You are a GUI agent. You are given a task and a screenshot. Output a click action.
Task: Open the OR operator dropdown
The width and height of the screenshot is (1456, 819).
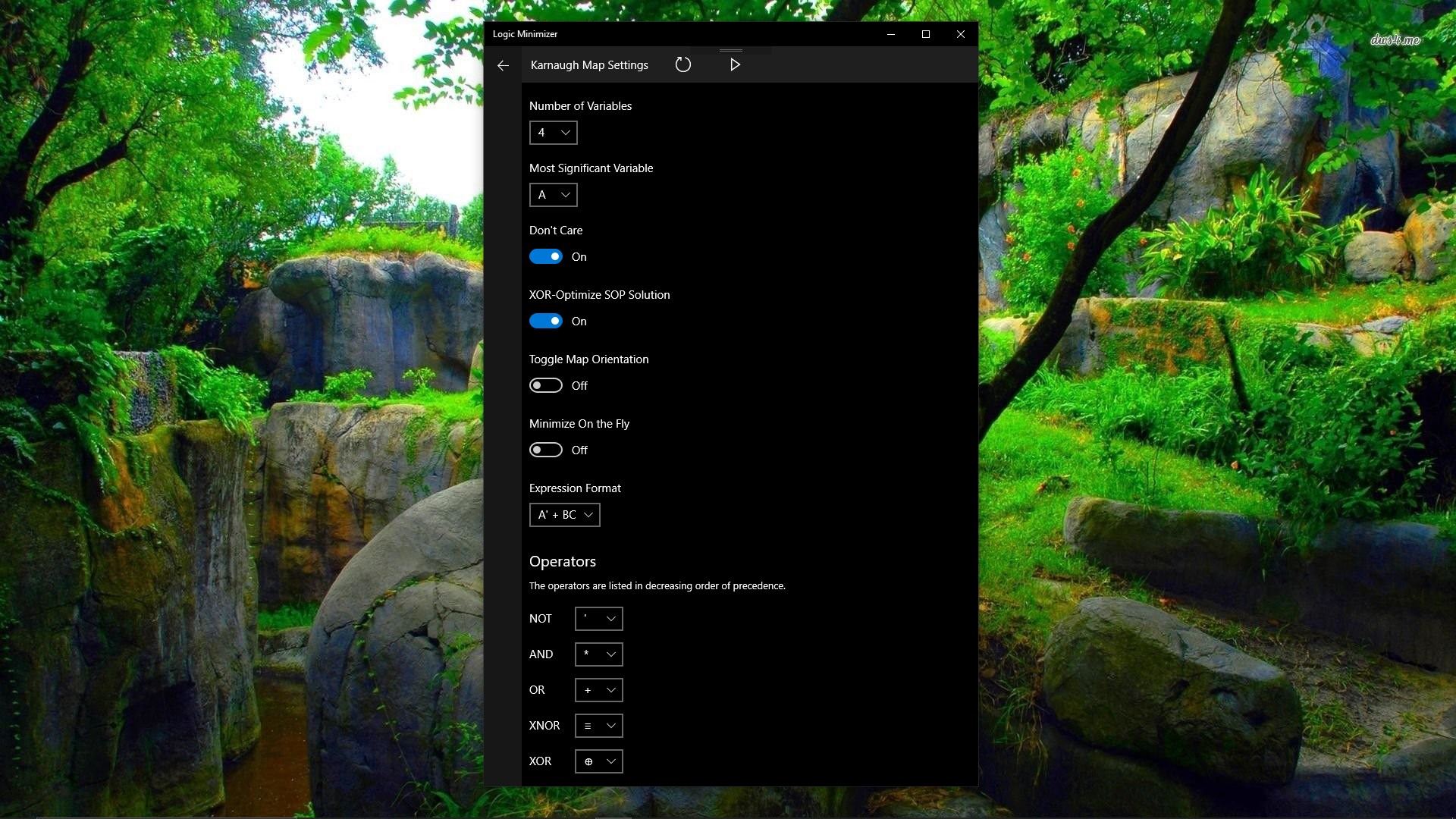pyautogui.click(x=598, y=690)
